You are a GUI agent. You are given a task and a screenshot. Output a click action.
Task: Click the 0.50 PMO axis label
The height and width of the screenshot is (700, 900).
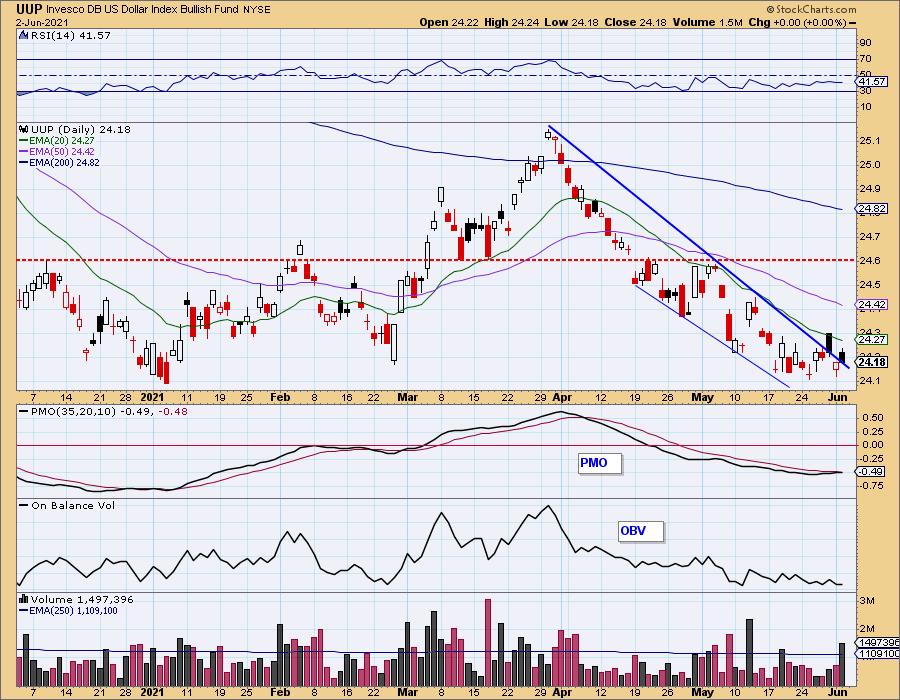coord(872,418)
